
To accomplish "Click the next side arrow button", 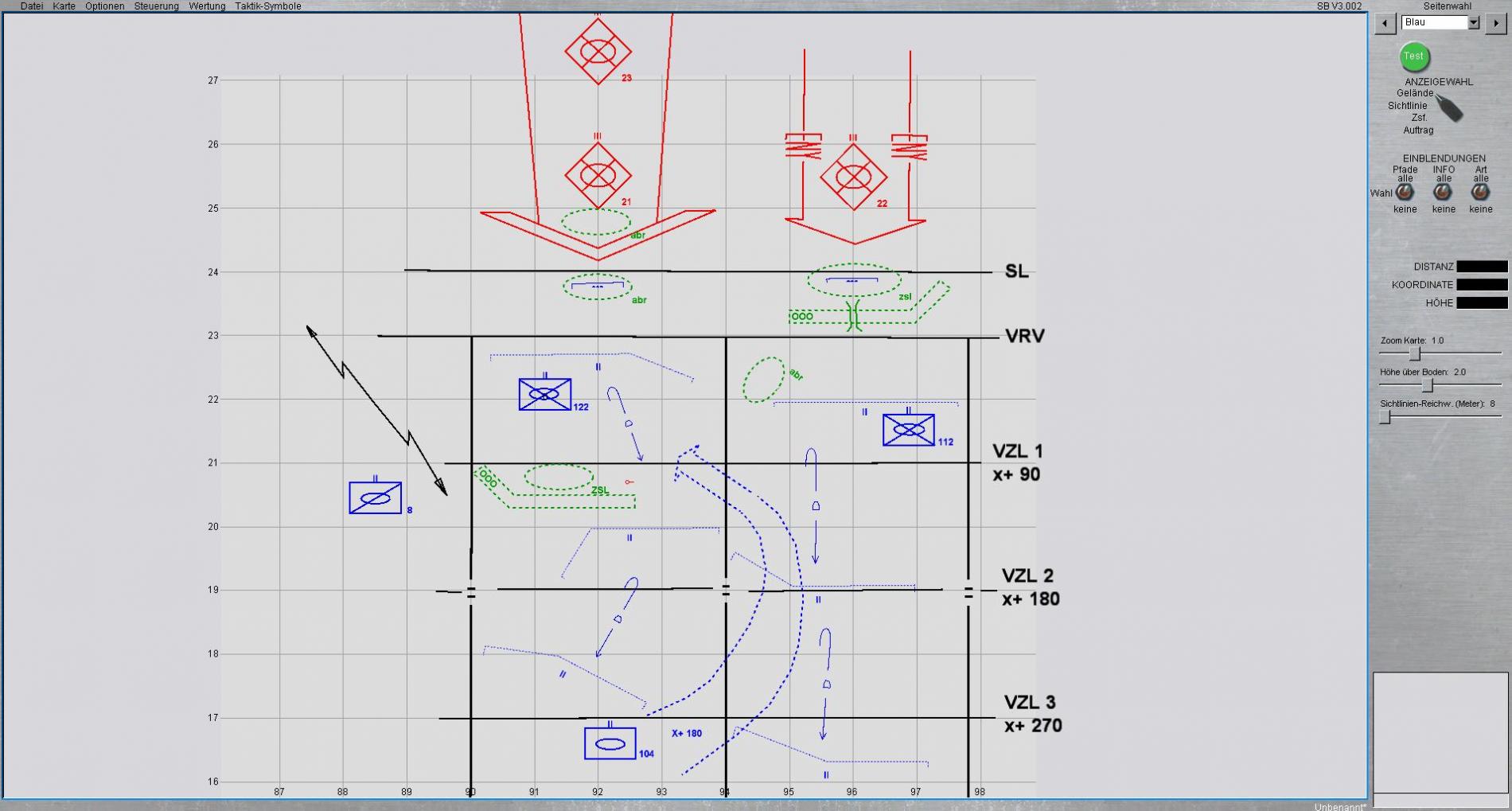I will pyautogui.click(x=1497, y=23).
